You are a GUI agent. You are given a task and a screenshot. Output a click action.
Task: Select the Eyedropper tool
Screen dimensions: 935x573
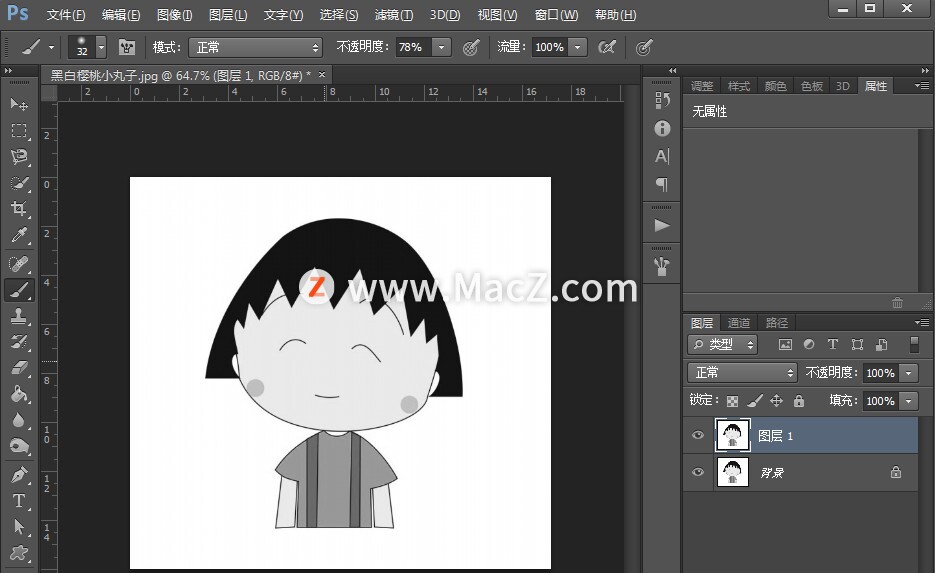click(19, 235)
